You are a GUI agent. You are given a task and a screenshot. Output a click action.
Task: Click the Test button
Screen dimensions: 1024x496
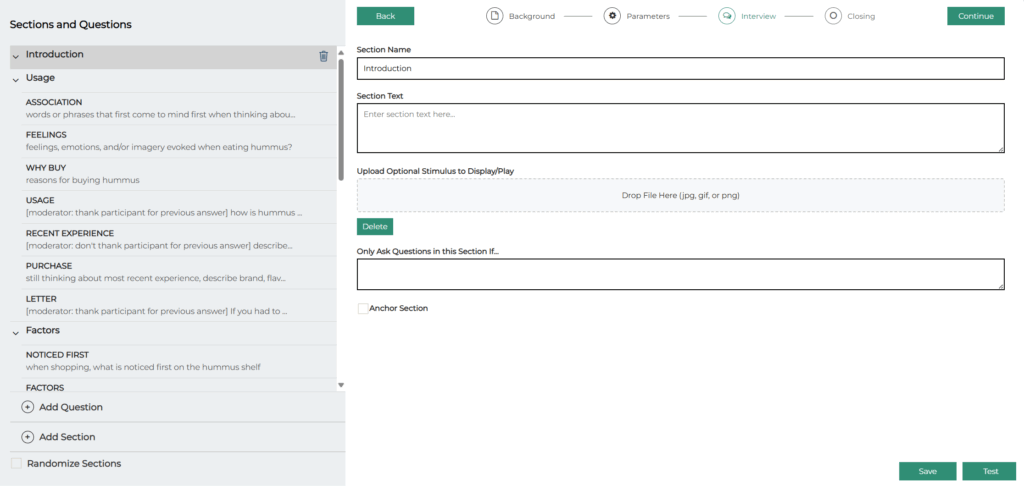990,471
